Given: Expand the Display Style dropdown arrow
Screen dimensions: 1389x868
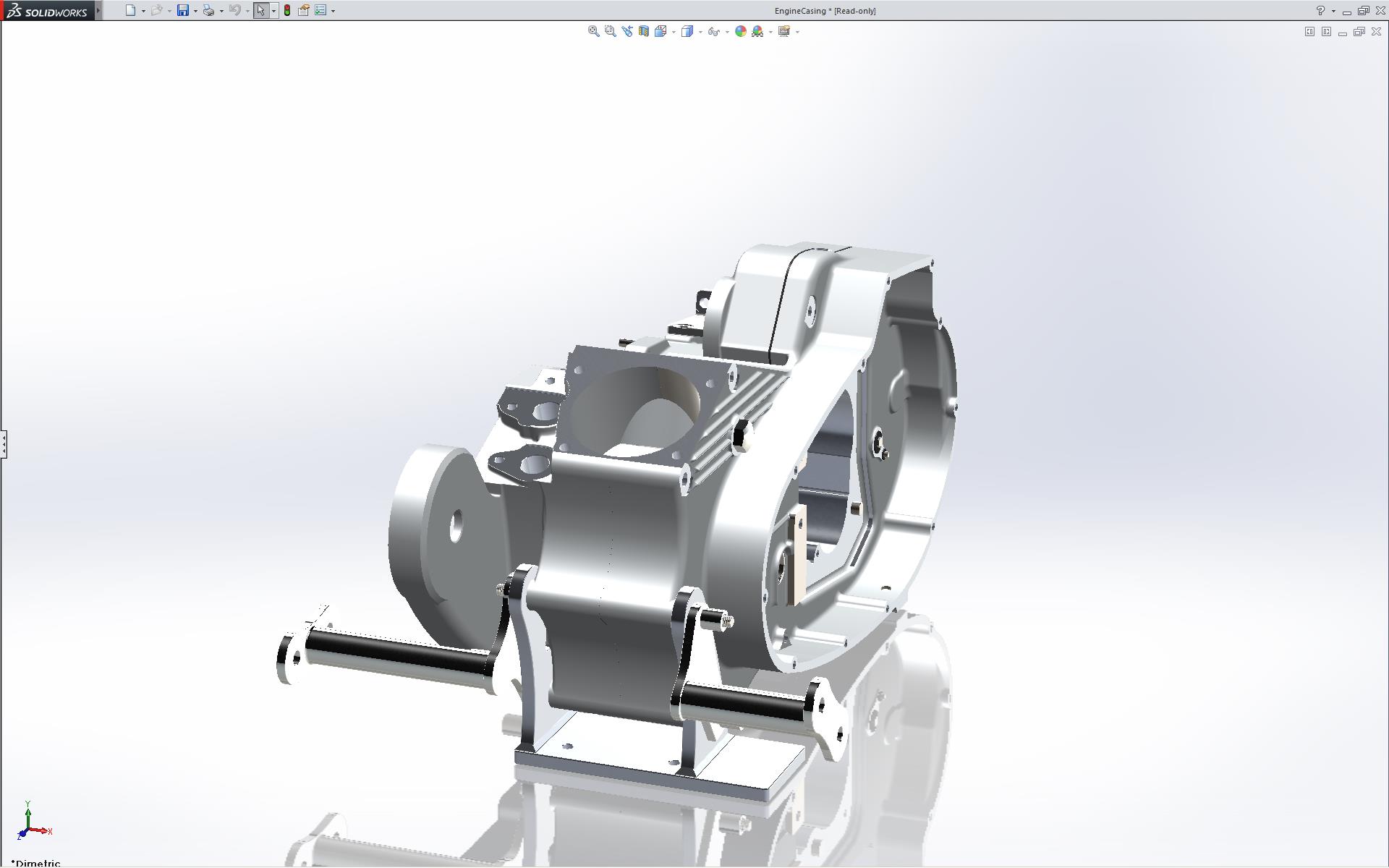Looking at the screenshot, I should 700,32.
